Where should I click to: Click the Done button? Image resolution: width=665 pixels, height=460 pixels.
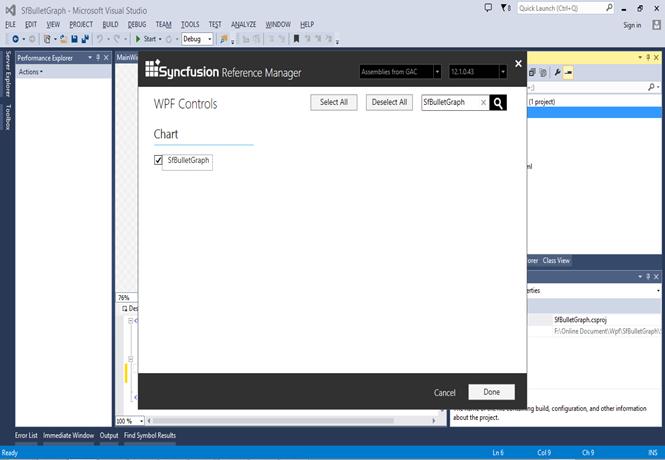[x=492, y=392]
